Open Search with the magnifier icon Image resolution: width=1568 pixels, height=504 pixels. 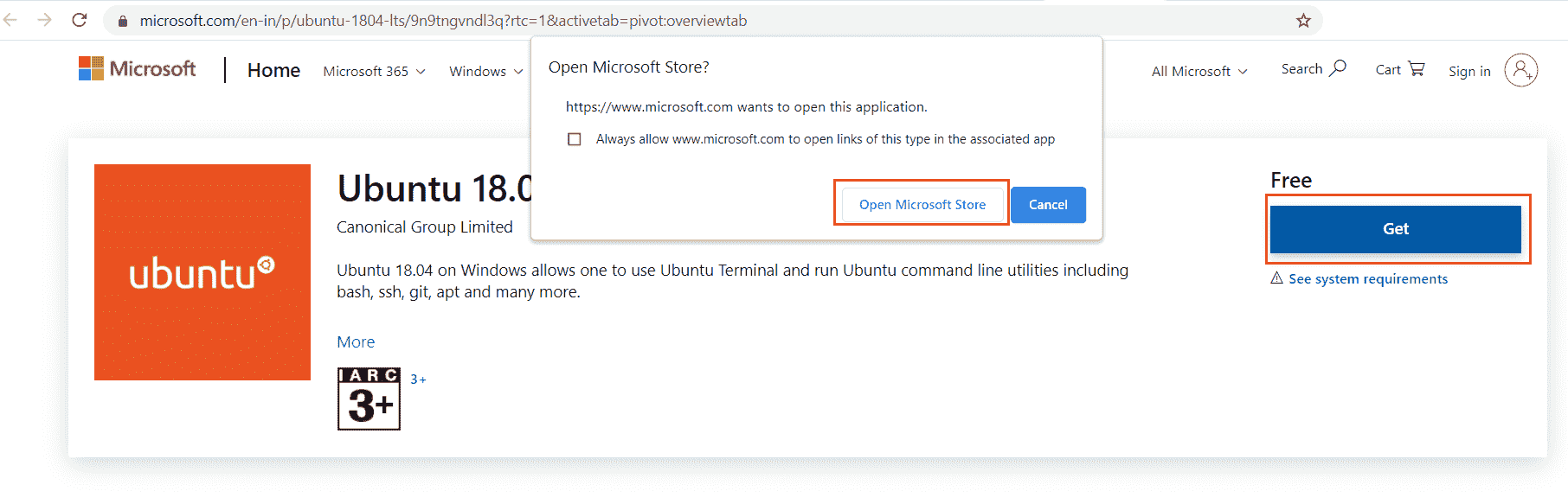1338,68
